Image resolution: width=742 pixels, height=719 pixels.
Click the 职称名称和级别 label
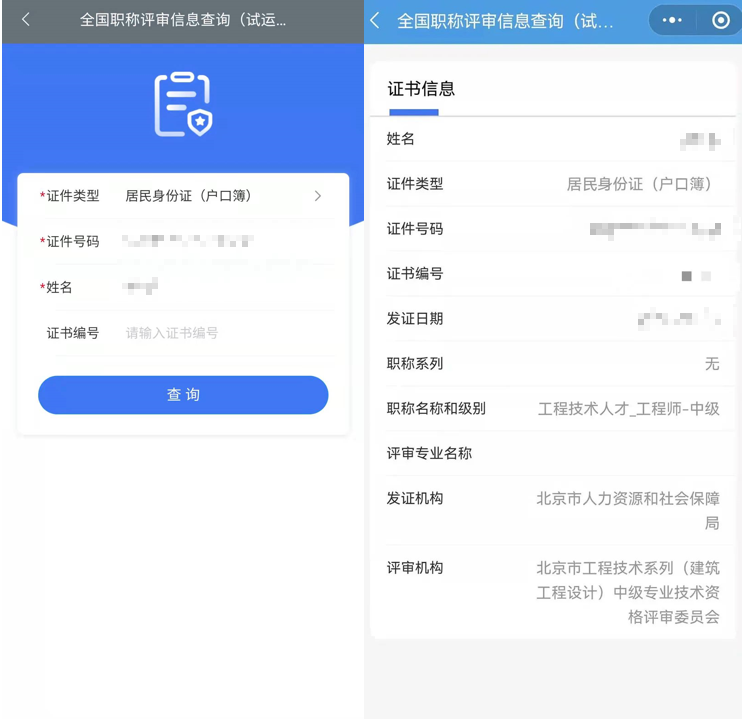pos(436,408)
